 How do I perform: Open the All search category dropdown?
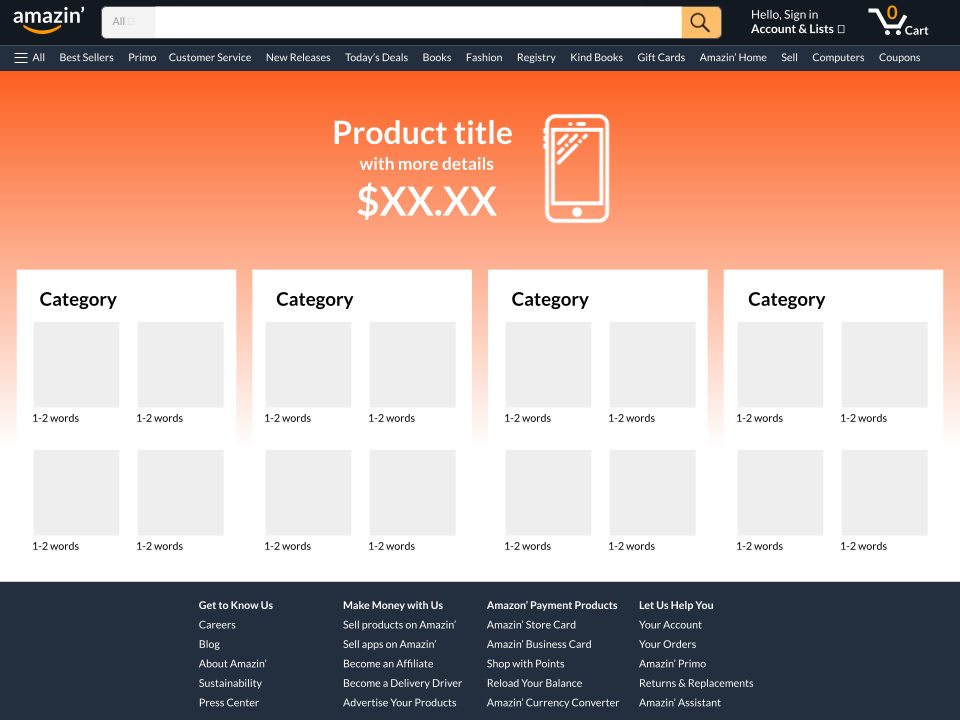coord(129,22)
